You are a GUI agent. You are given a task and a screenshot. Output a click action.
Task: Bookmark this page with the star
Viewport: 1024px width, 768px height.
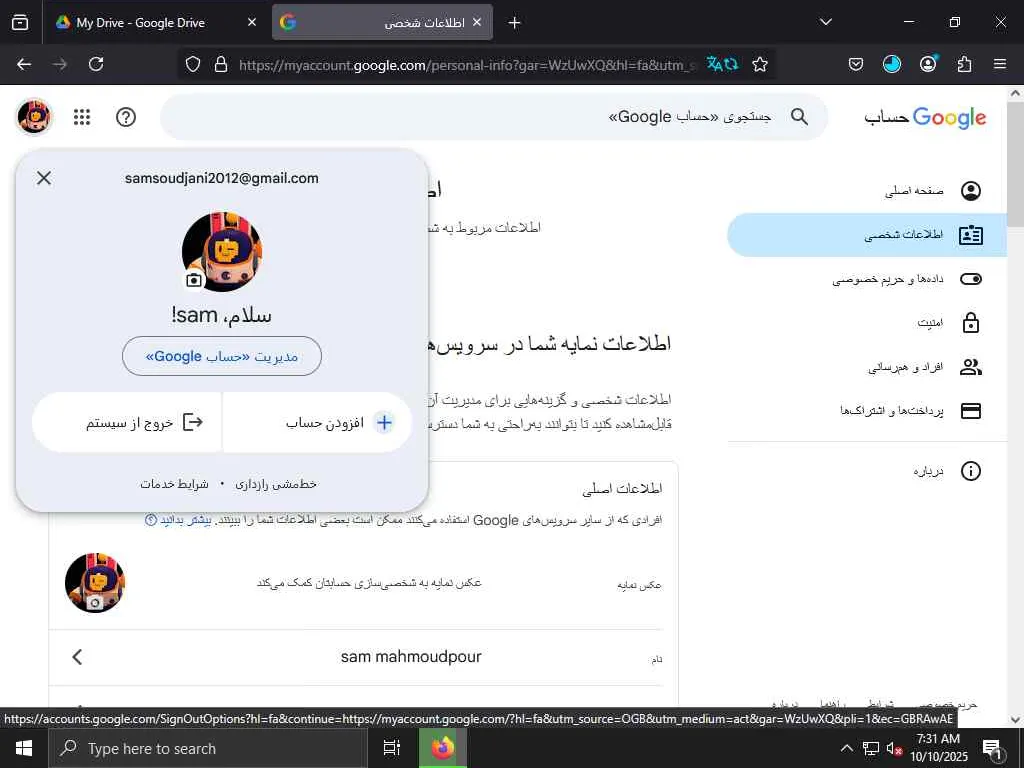pos(760,64)
